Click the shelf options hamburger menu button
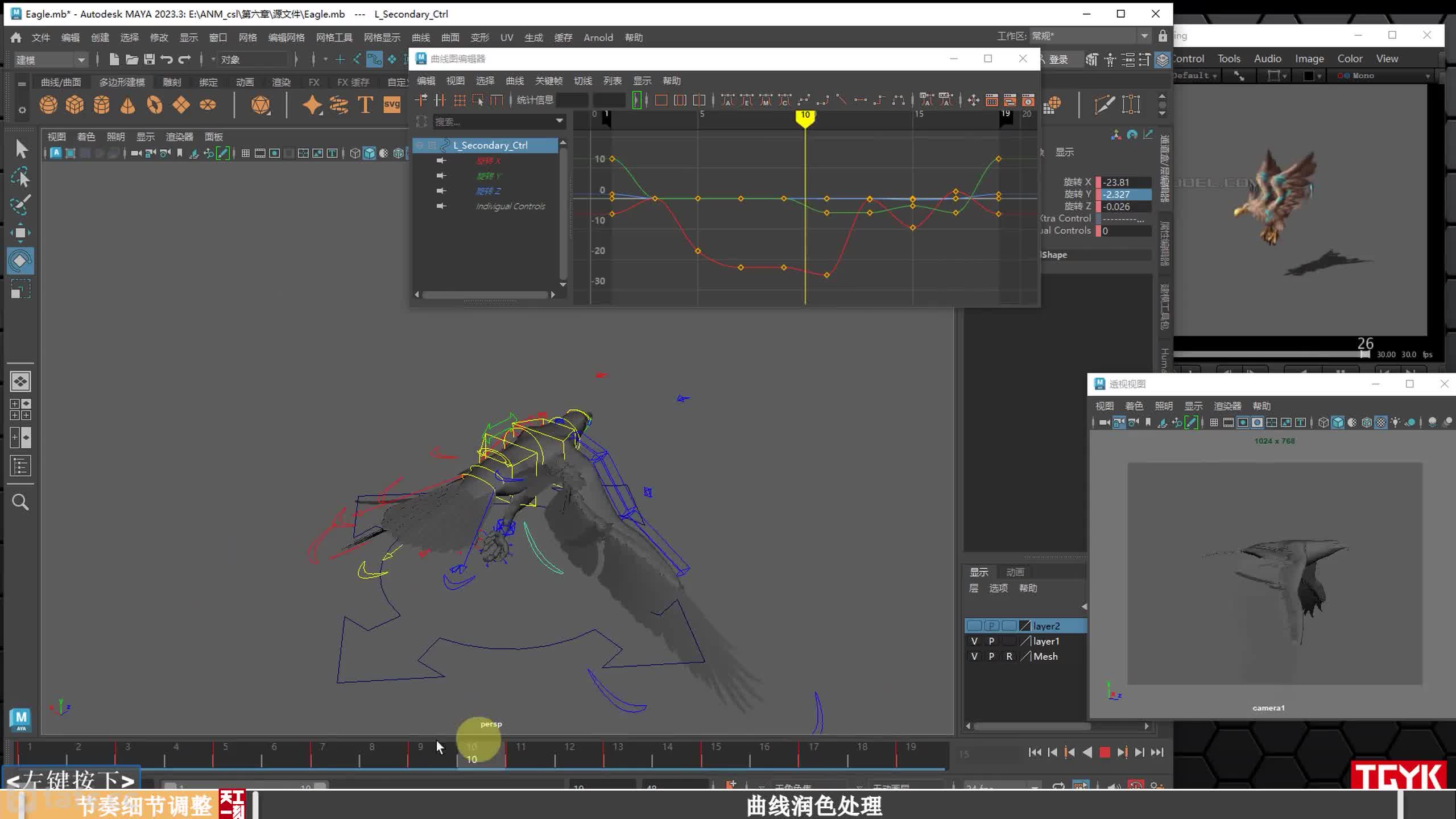 (x=22, y=84)
